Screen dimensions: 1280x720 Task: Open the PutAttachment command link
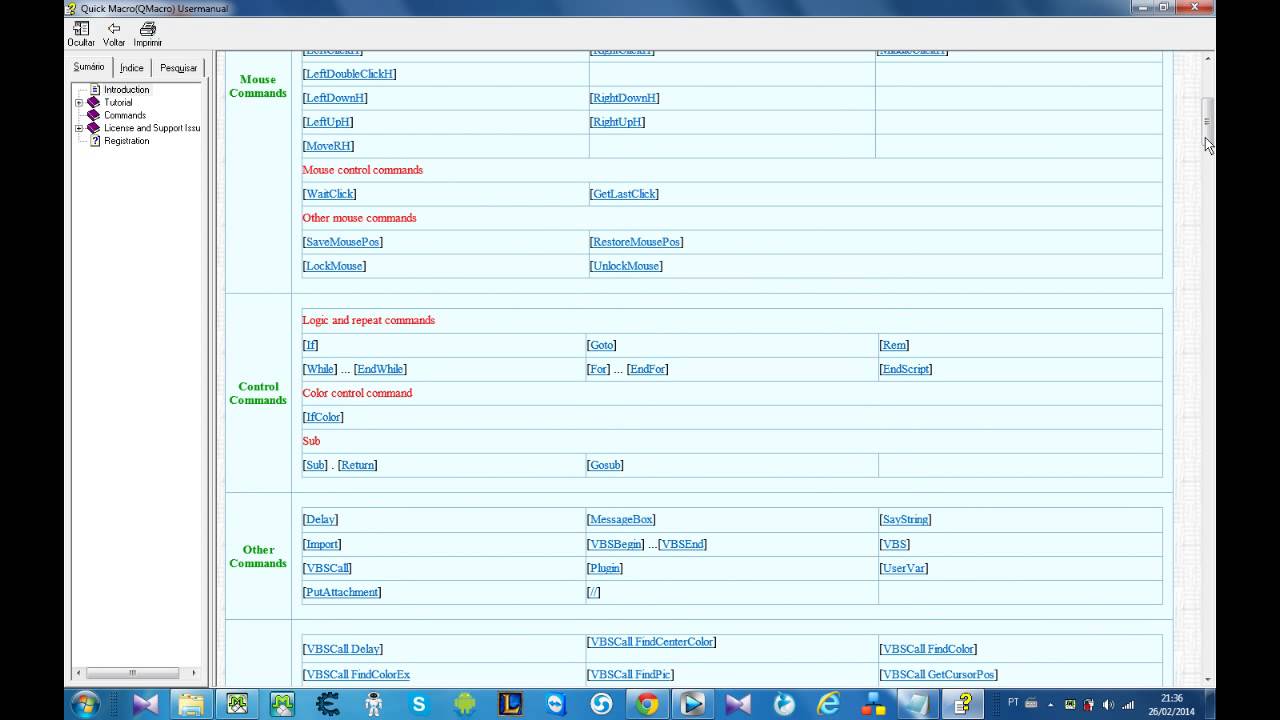pyautogui.click(x=342, y=592)
